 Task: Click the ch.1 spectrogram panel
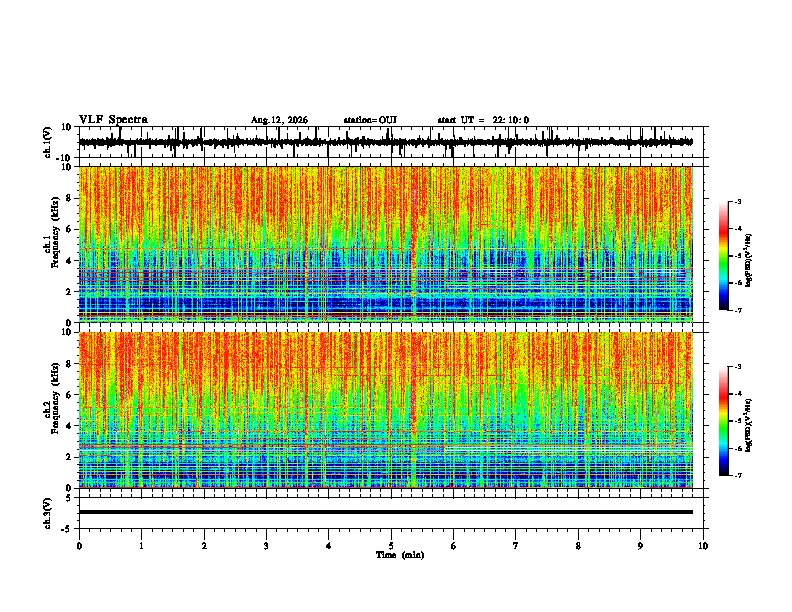[386, 244]
